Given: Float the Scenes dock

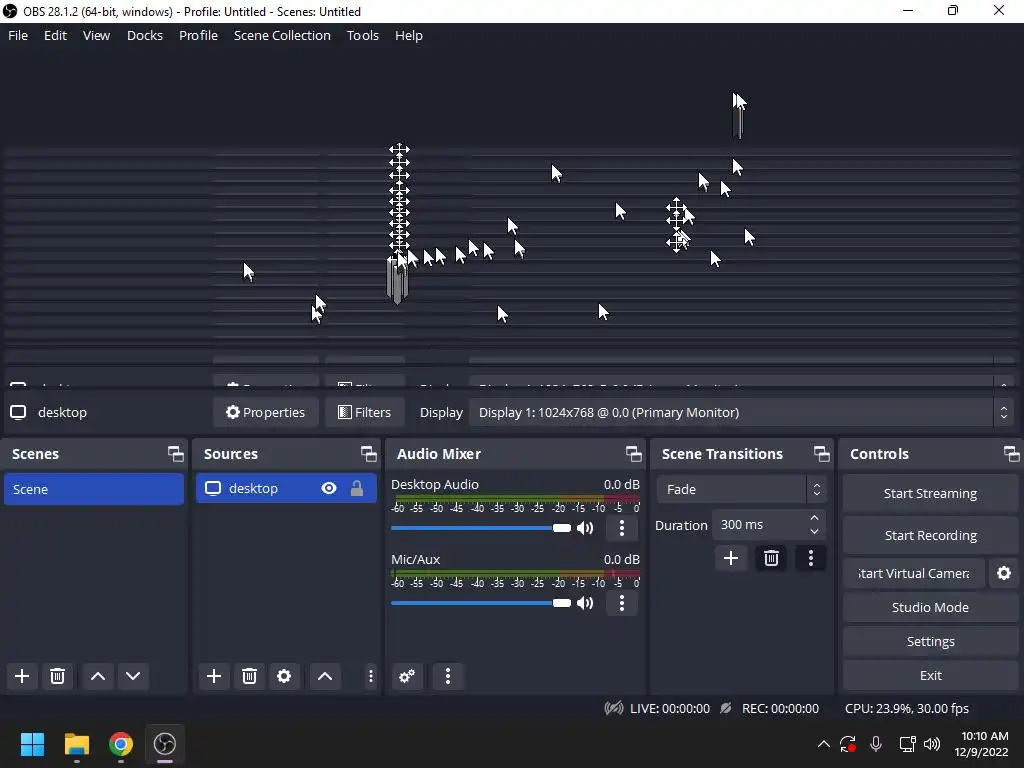Looking at the screenshot, I should coord(175,454).
